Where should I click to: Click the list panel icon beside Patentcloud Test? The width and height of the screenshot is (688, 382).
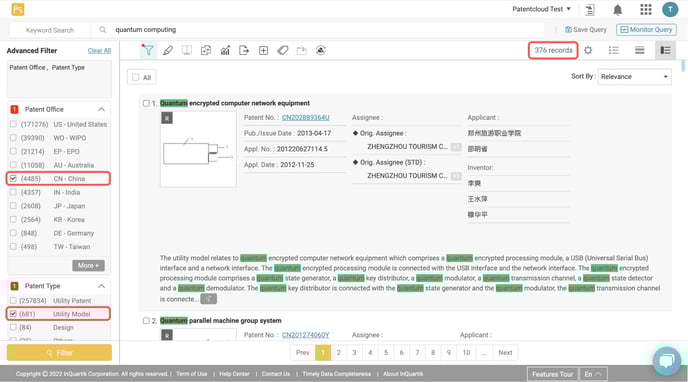coord(590,9)
